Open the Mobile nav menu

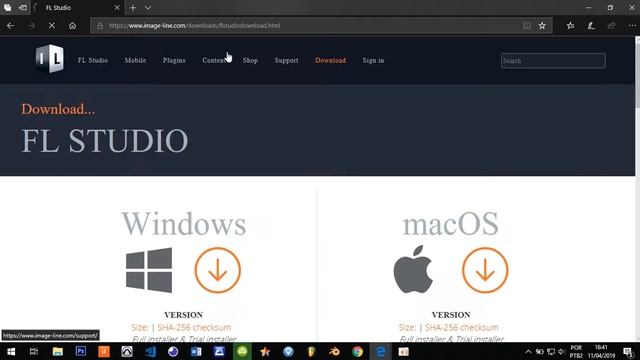pyautogui.click(x=135, y=60)
